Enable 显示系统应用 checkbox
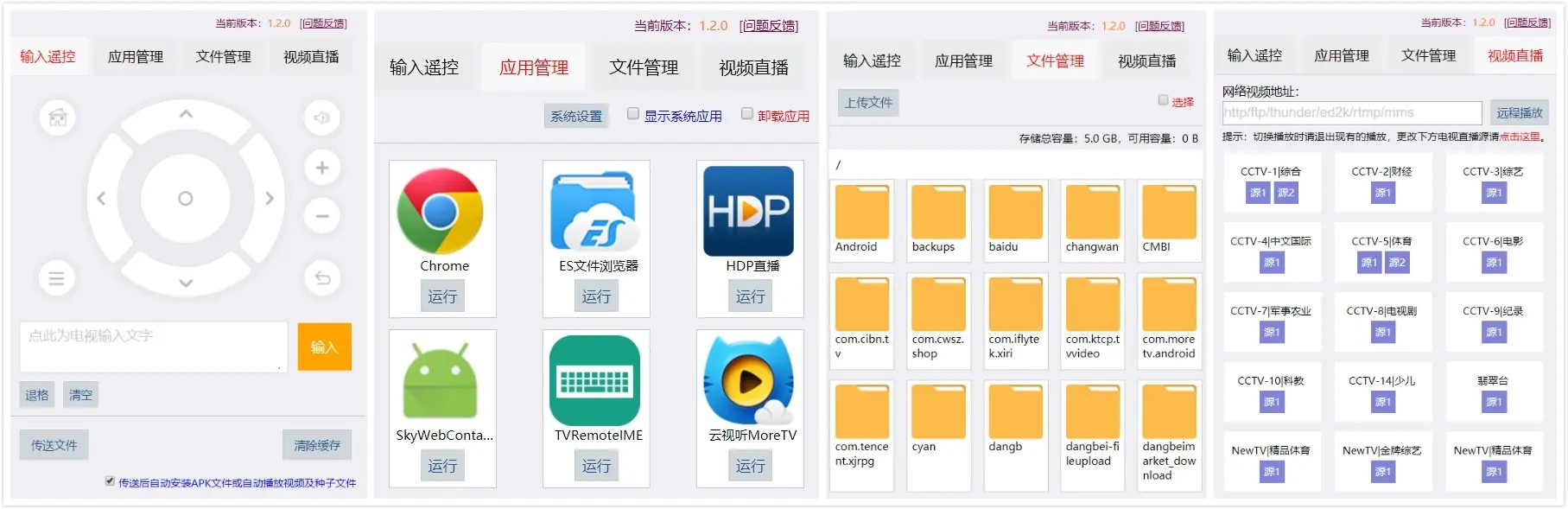This screenshot has width=1568, height=509. coord(633,113)
